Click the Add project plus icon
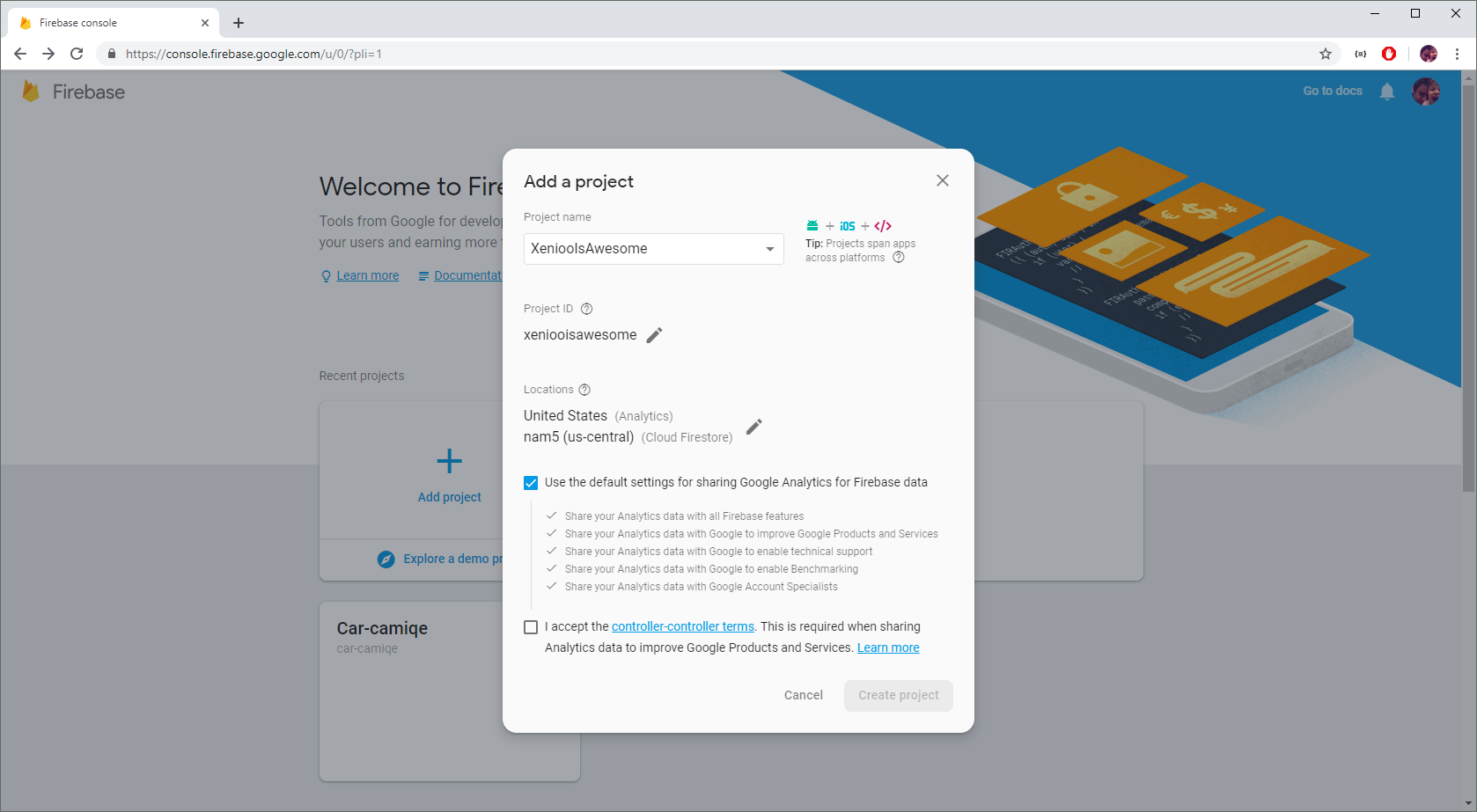 [x=450, y=461]
